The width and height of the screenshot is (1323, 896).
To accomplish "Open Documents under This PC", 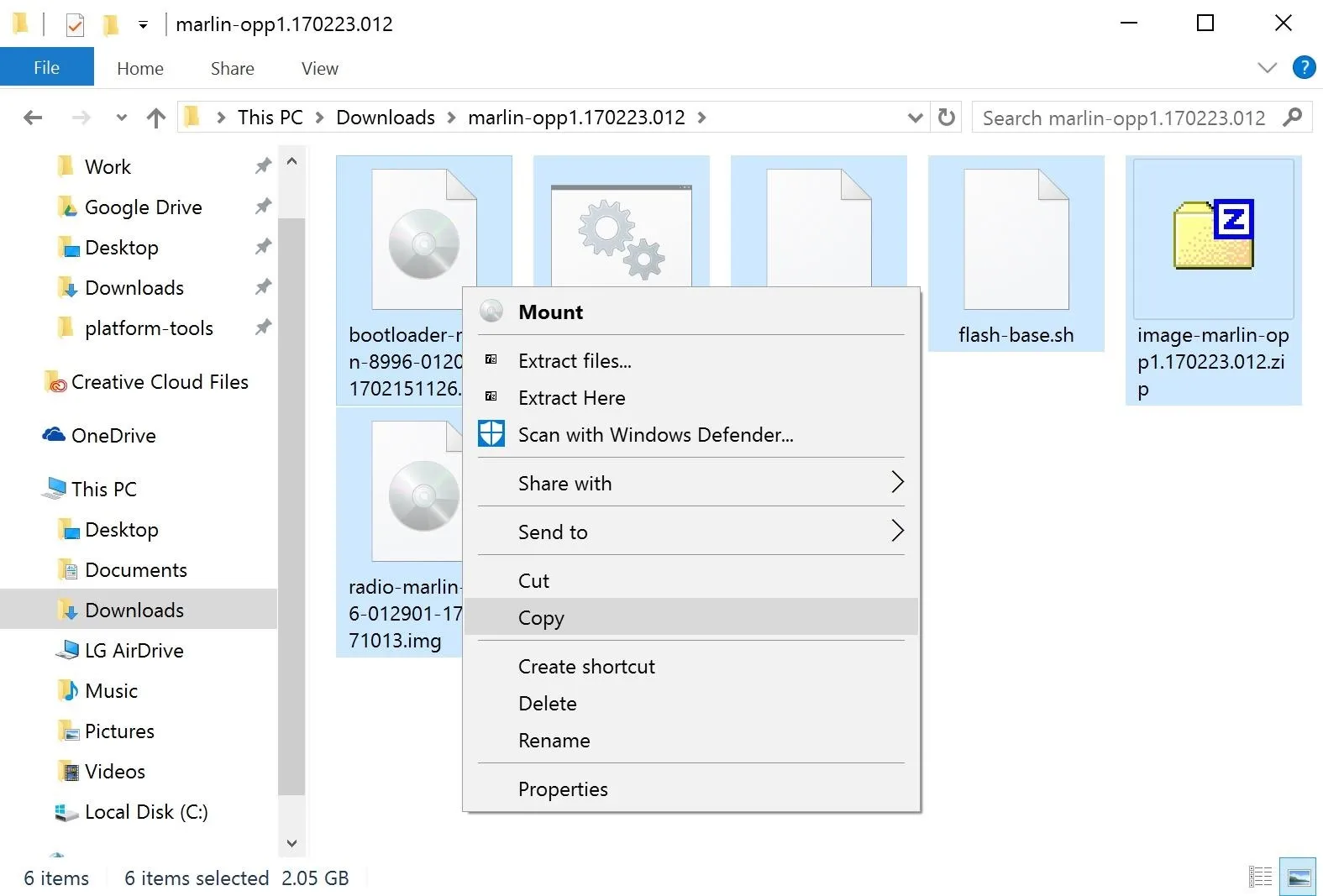I will [135, 569].
